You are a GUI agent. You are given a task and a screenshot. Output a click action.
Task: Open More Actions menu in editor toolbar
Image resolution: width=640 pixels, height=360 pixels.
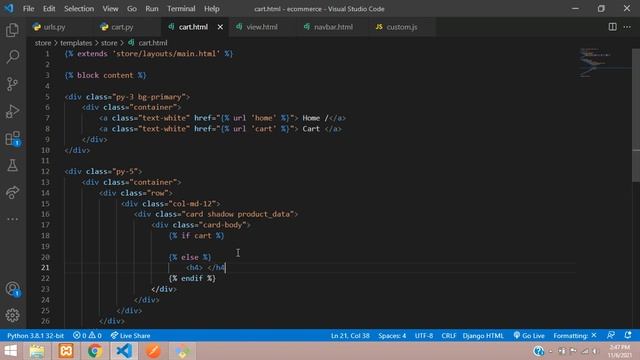[627, 27]
